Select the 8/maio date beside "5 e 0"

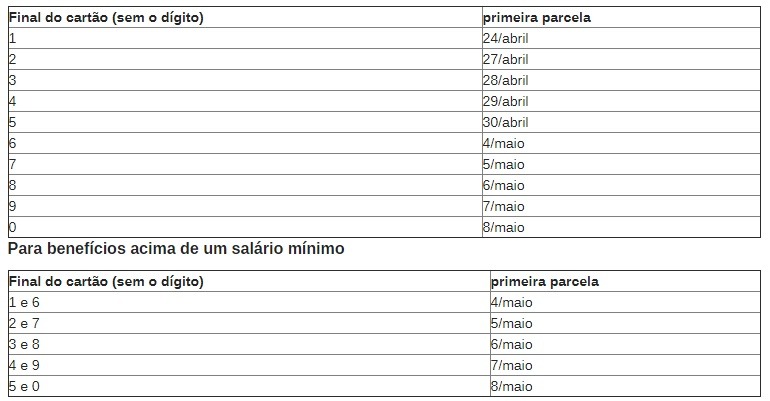pos(511,387)
